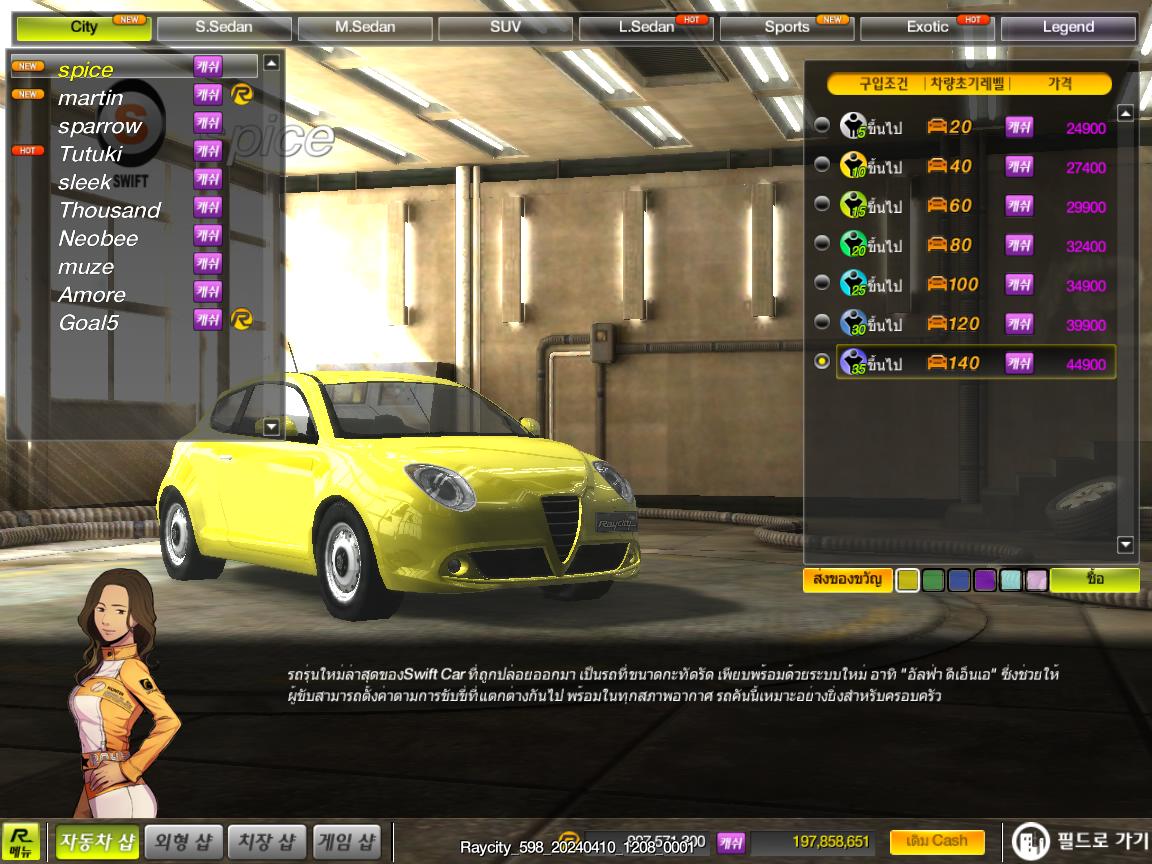
Task: Switch to the Sports tab
Action: [787, 28]
